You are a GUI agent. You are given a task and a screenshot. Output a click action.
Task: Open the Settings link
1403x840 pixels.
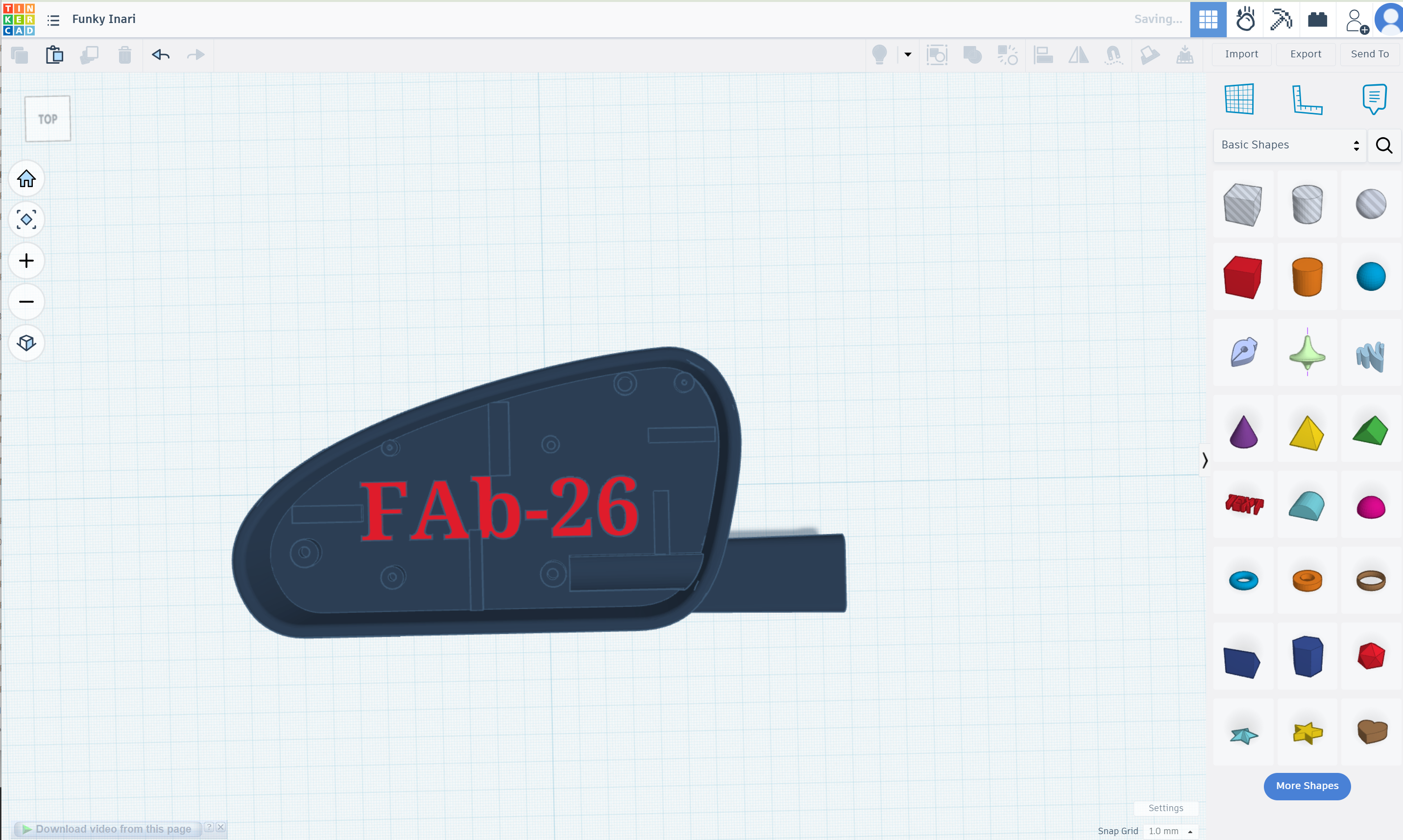tap(1165, 808)
